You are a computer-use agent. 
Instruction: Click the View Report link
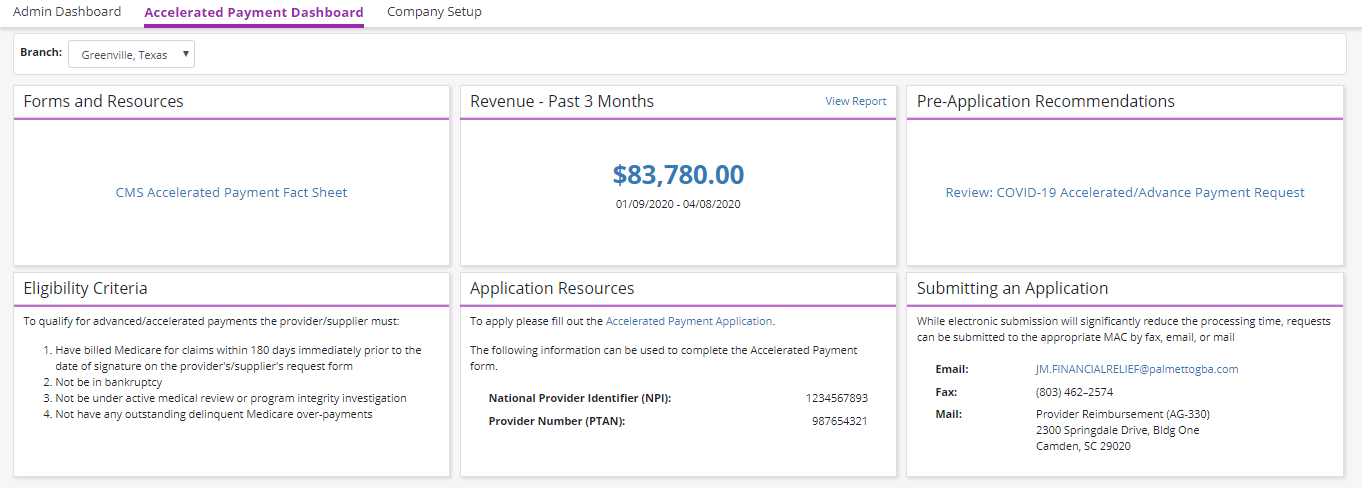coord(855,101)
